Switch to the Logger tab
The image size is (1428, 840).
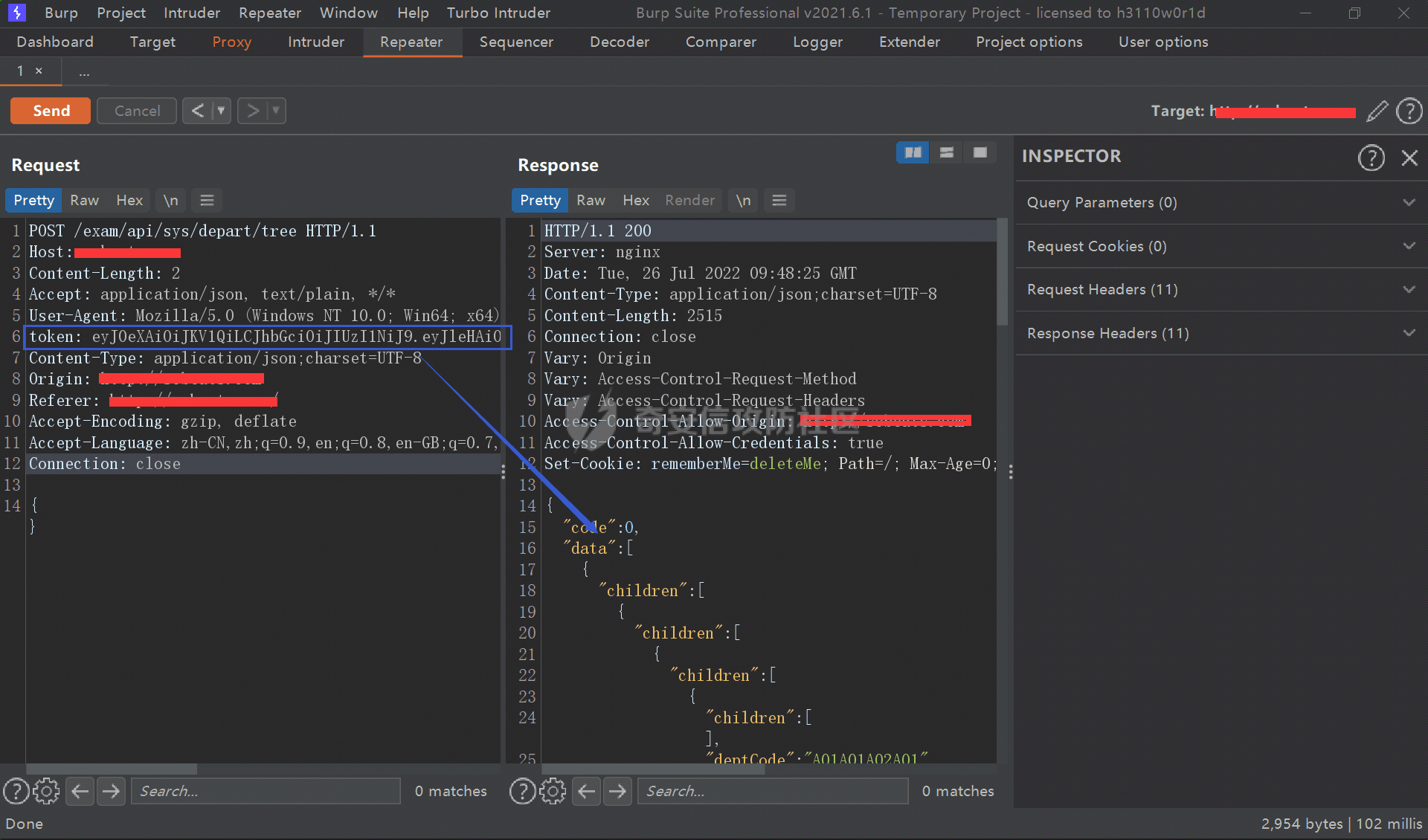tap(817, 42)
